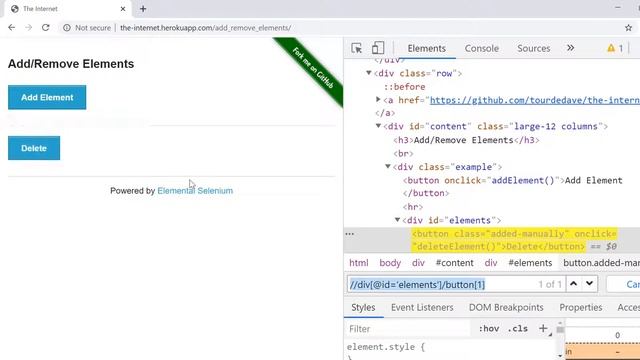This screenshot has height=360, width=640.
Task: Bookmark this page with star icon
Action: [628, 28]
